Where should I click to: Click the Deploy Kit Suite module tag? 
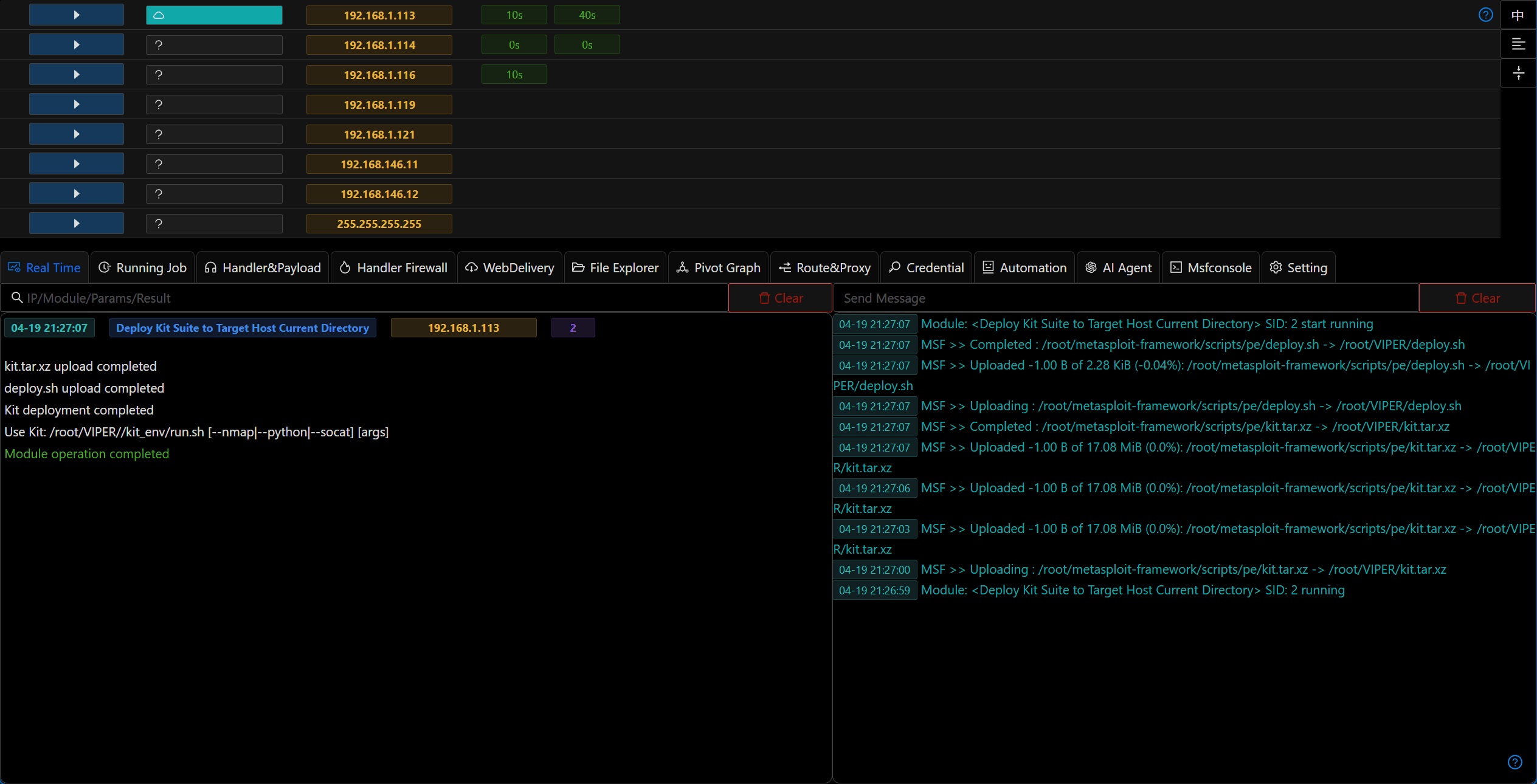click(243, 328)
